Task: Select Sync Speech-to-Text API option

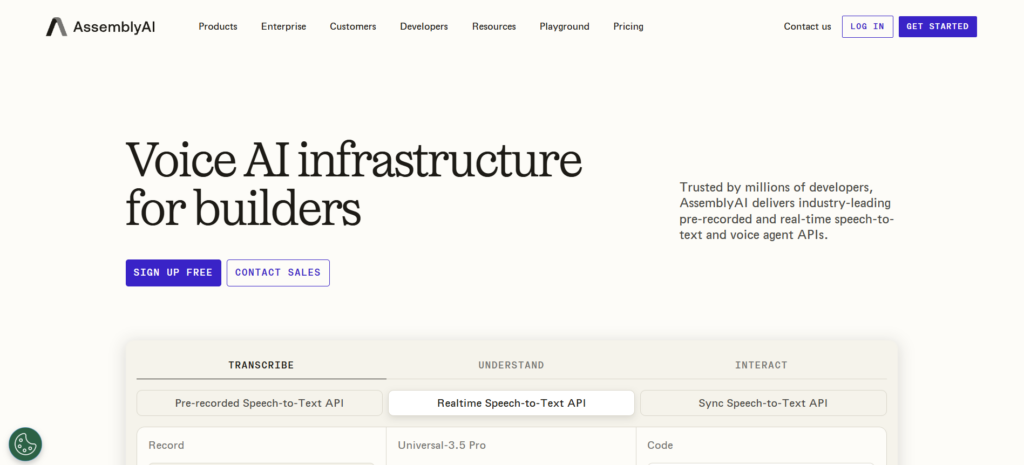Action: (763, 403)
